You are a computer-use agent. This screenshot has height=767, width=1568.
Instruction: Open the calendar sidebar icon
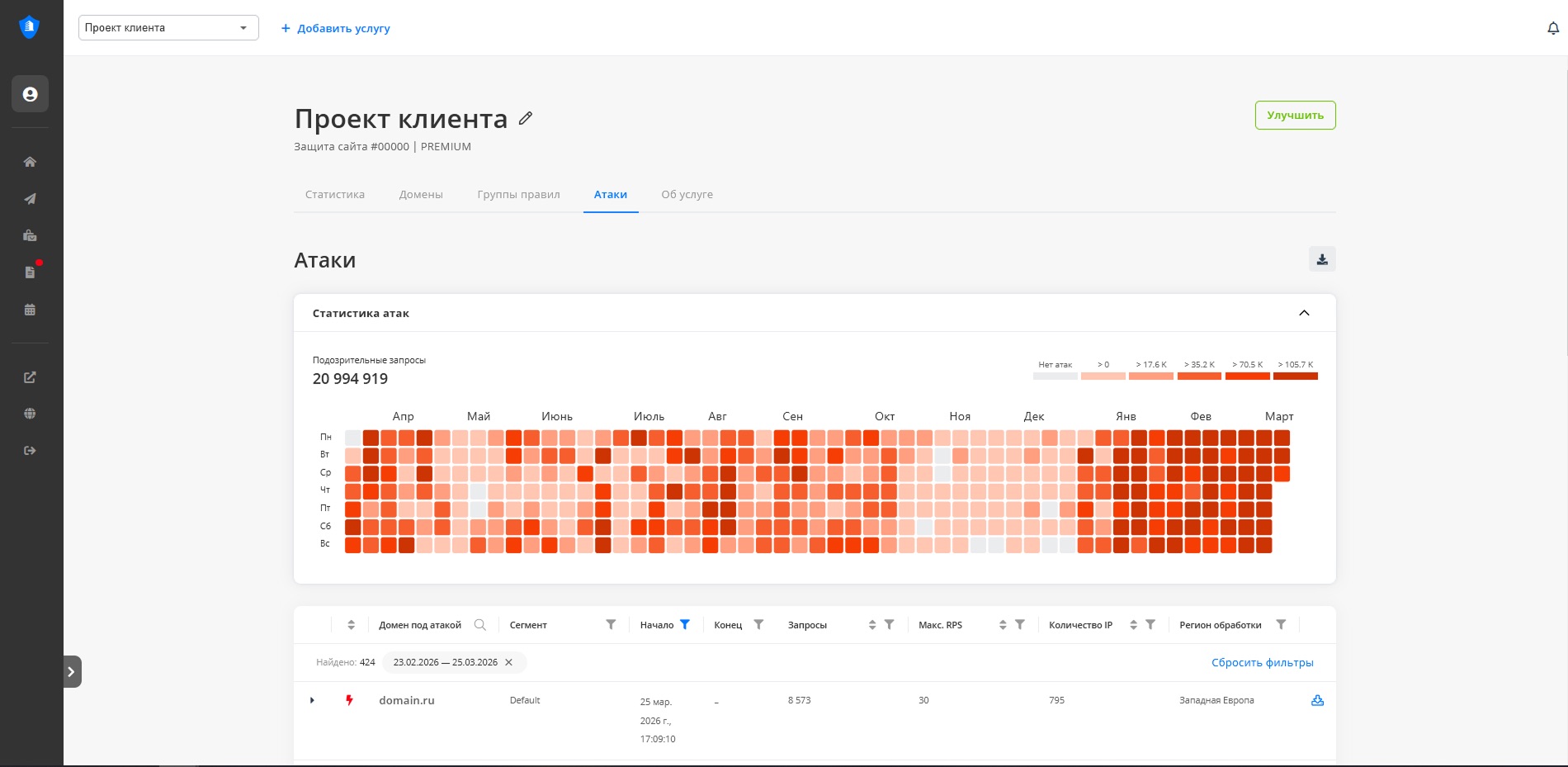tap(30, 310)
